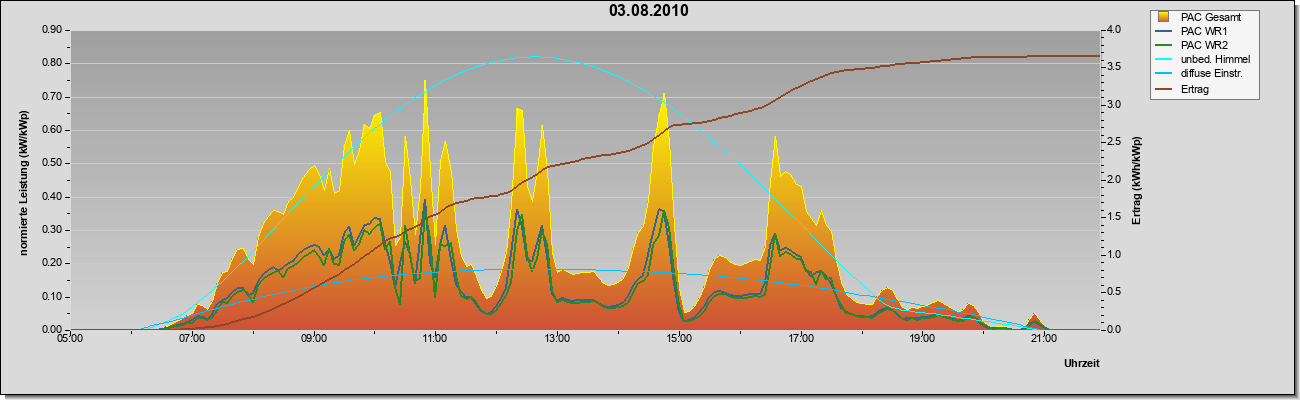Click the 13:00 time axis label

557,339
